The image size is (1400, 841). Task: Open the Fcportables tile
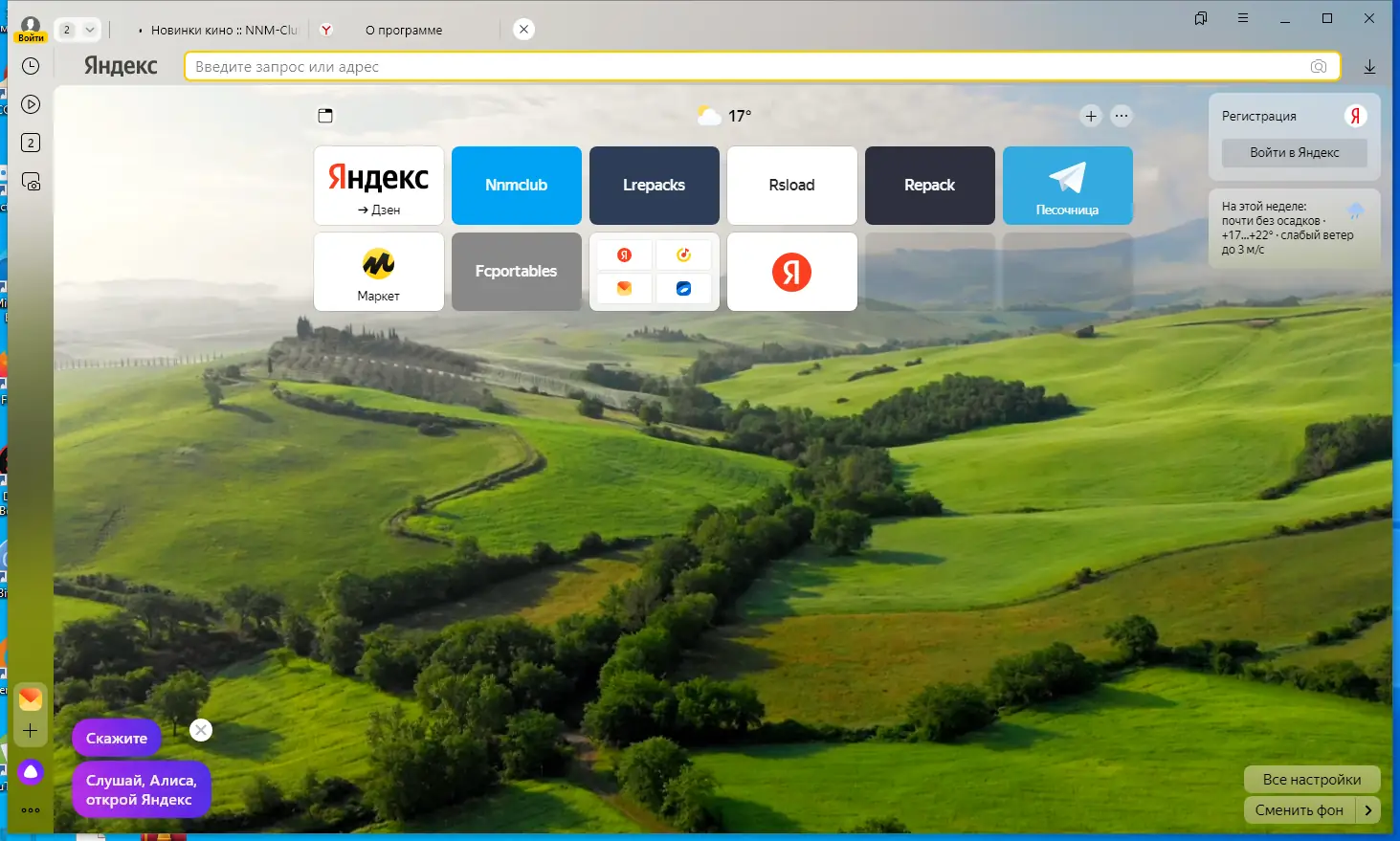point(517,272)
